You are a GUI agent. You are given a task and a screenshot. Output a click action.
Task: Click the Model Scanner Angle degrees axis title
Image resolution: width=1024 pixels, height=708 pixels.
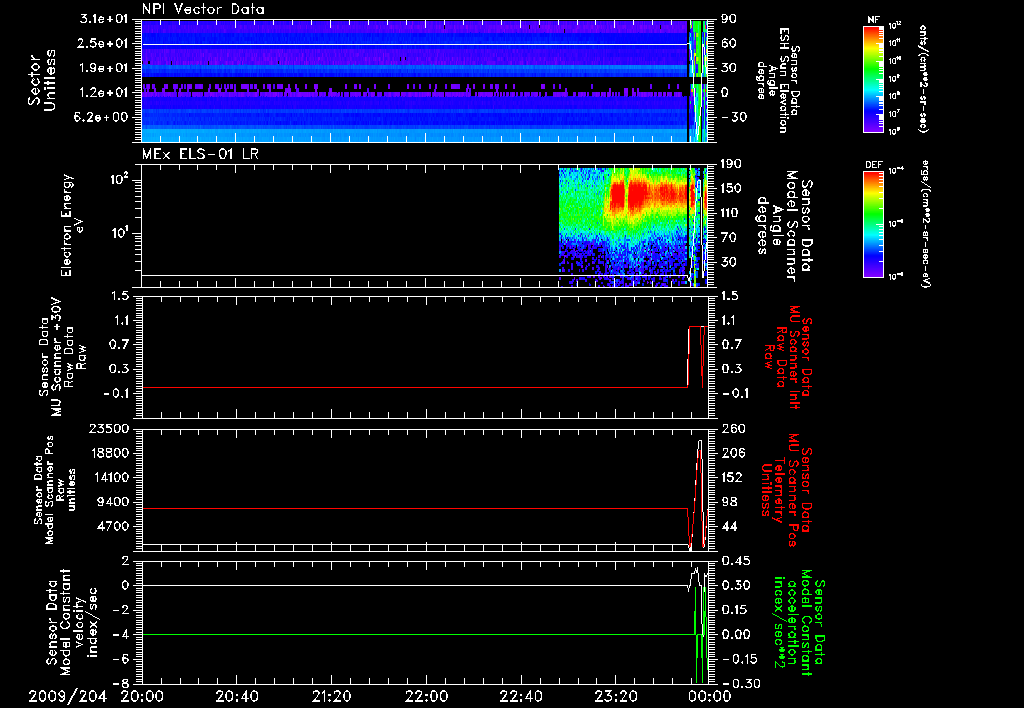click(784, 225)
